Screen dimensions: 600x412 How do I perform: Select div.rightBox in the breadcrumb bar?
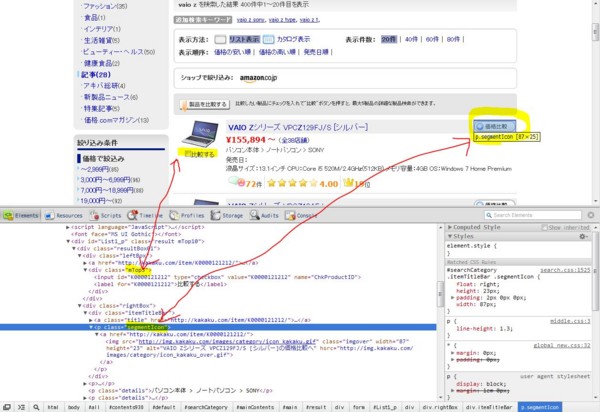[x=440, y=407]
